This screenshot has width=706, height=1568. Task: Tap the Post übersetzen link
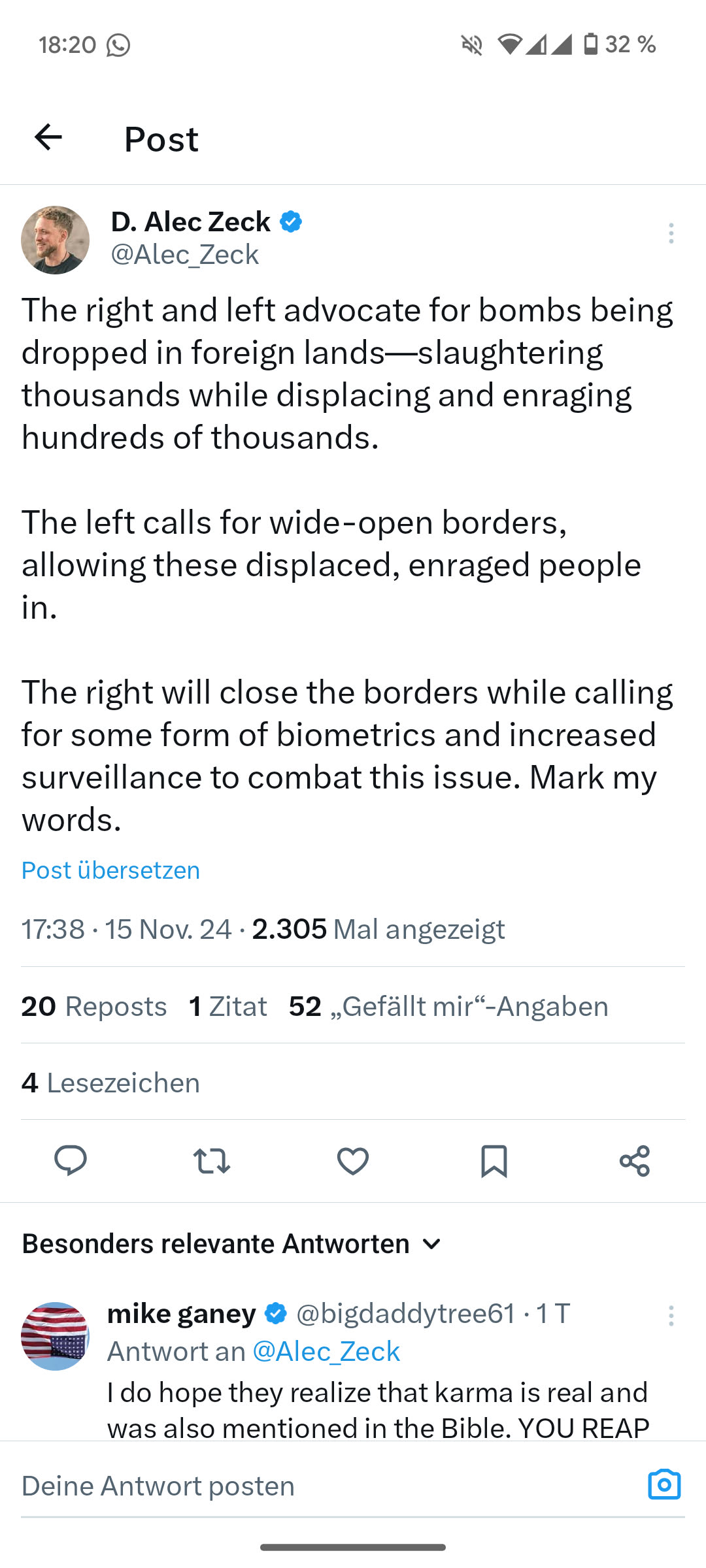pos(110,870)
